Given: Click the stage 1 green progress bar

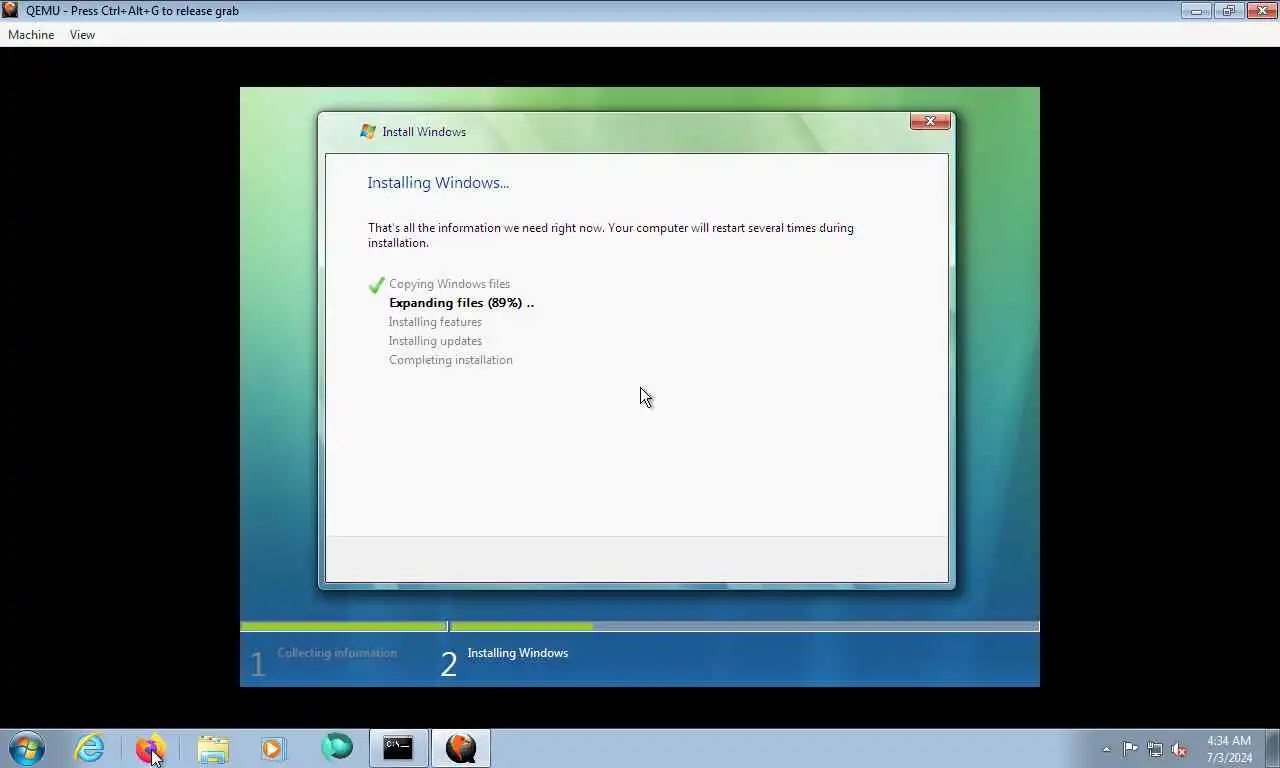Looking at the screenshot, I should (344, 627).
